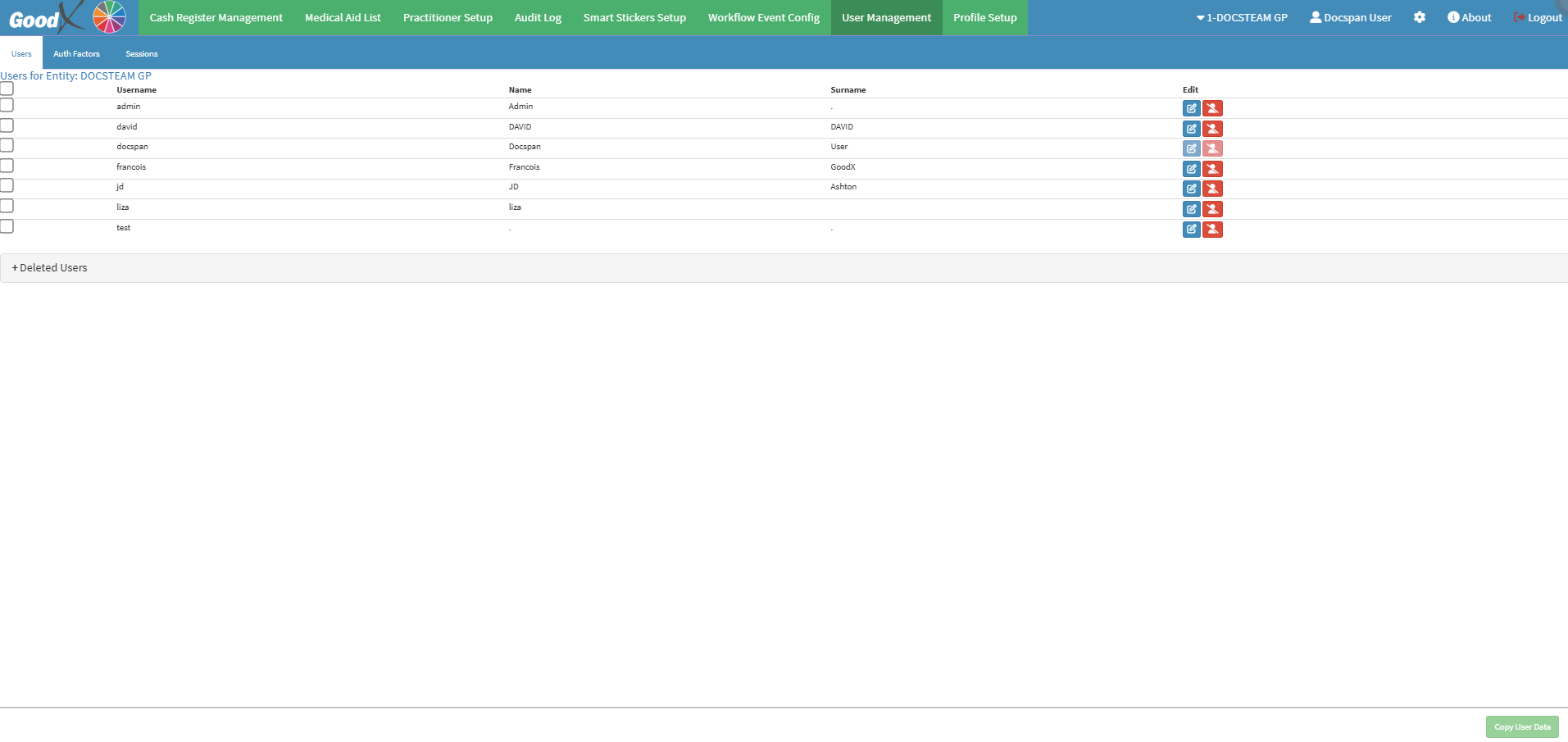This screenshot has width=1568, height=742.
Task: Open edit for user liza
Action: tap(1191, 209)
